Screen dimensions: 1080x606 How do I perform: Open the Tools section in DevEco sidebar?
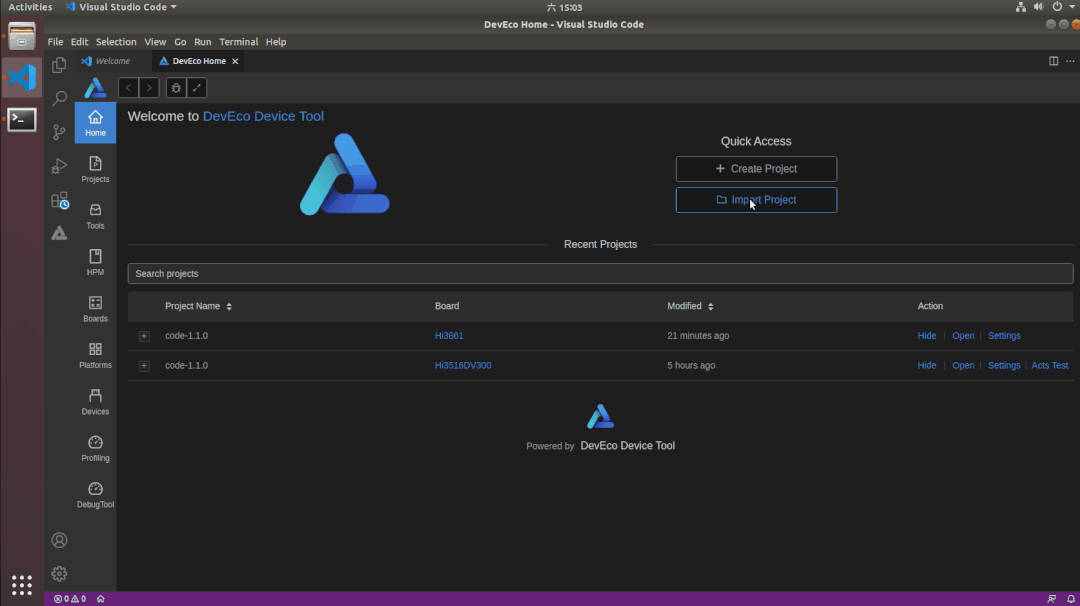tap(95, 216)
